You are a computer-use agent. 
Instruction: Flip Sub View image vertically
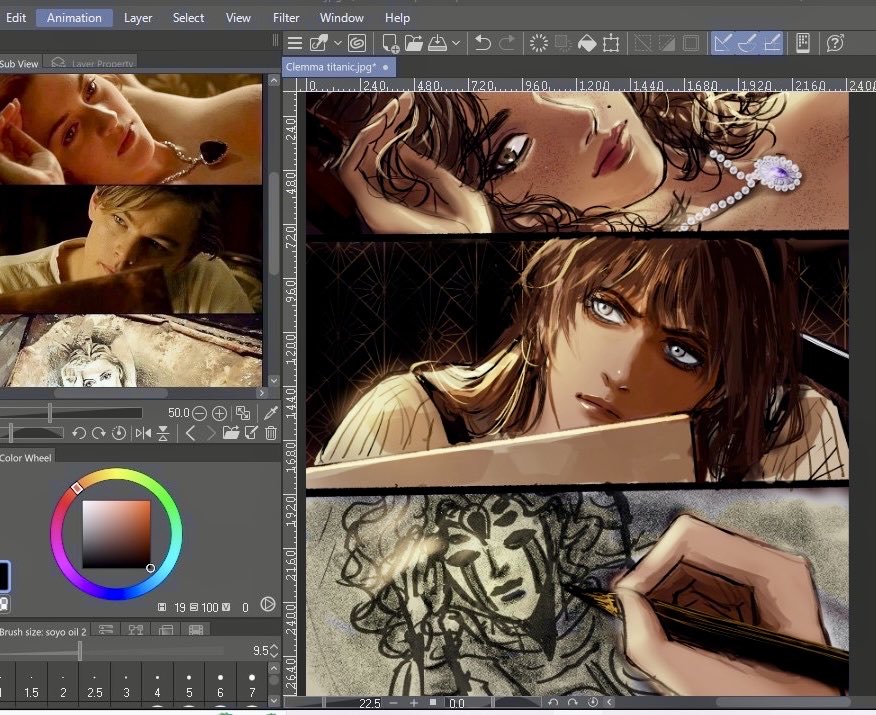(x=163, y=433)
